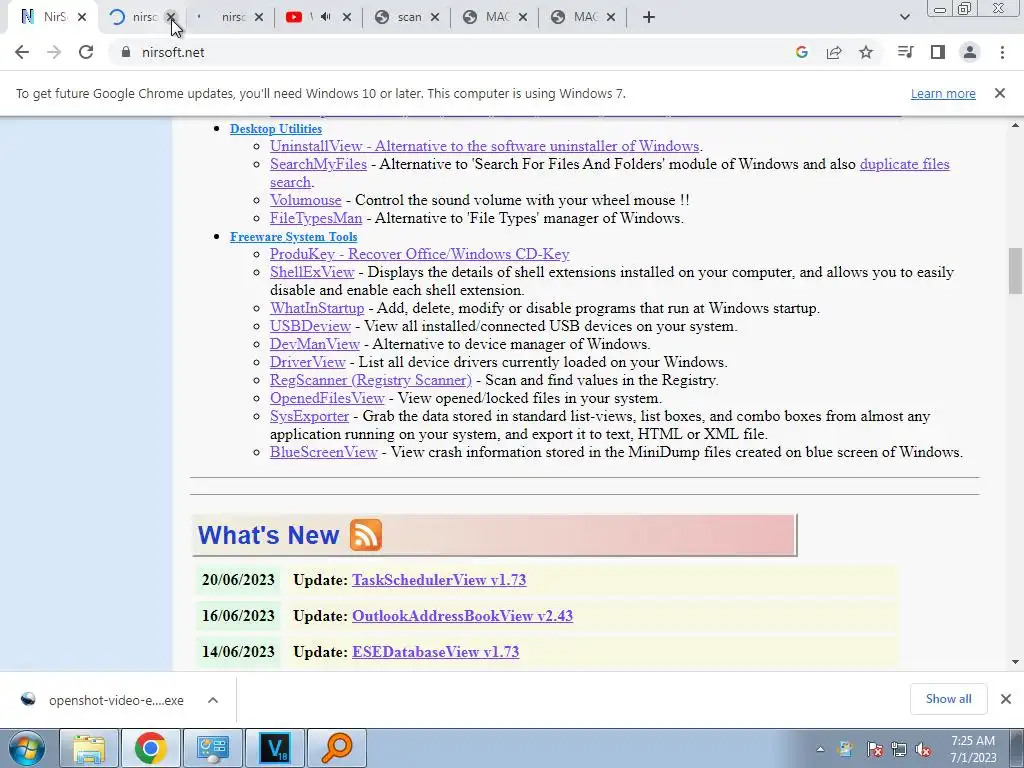
Task: Show hidden system tray icons arrow
Action: [x=820, y=750]
